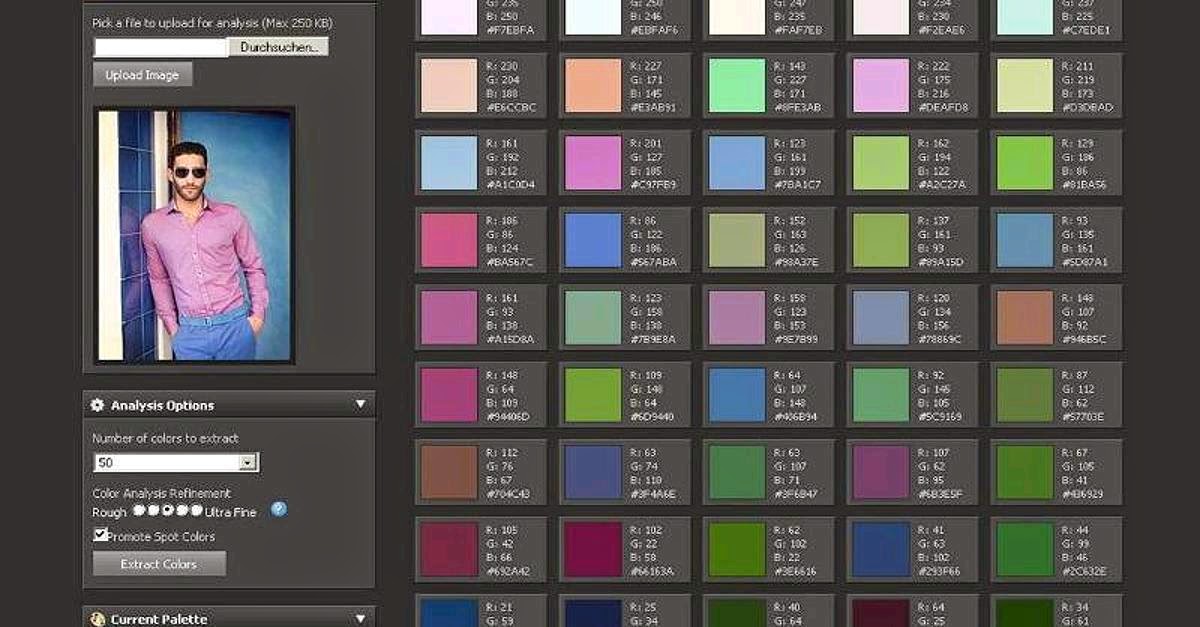Click the Number of colors to extract label
1200x627 pixels.
[165, 439]
